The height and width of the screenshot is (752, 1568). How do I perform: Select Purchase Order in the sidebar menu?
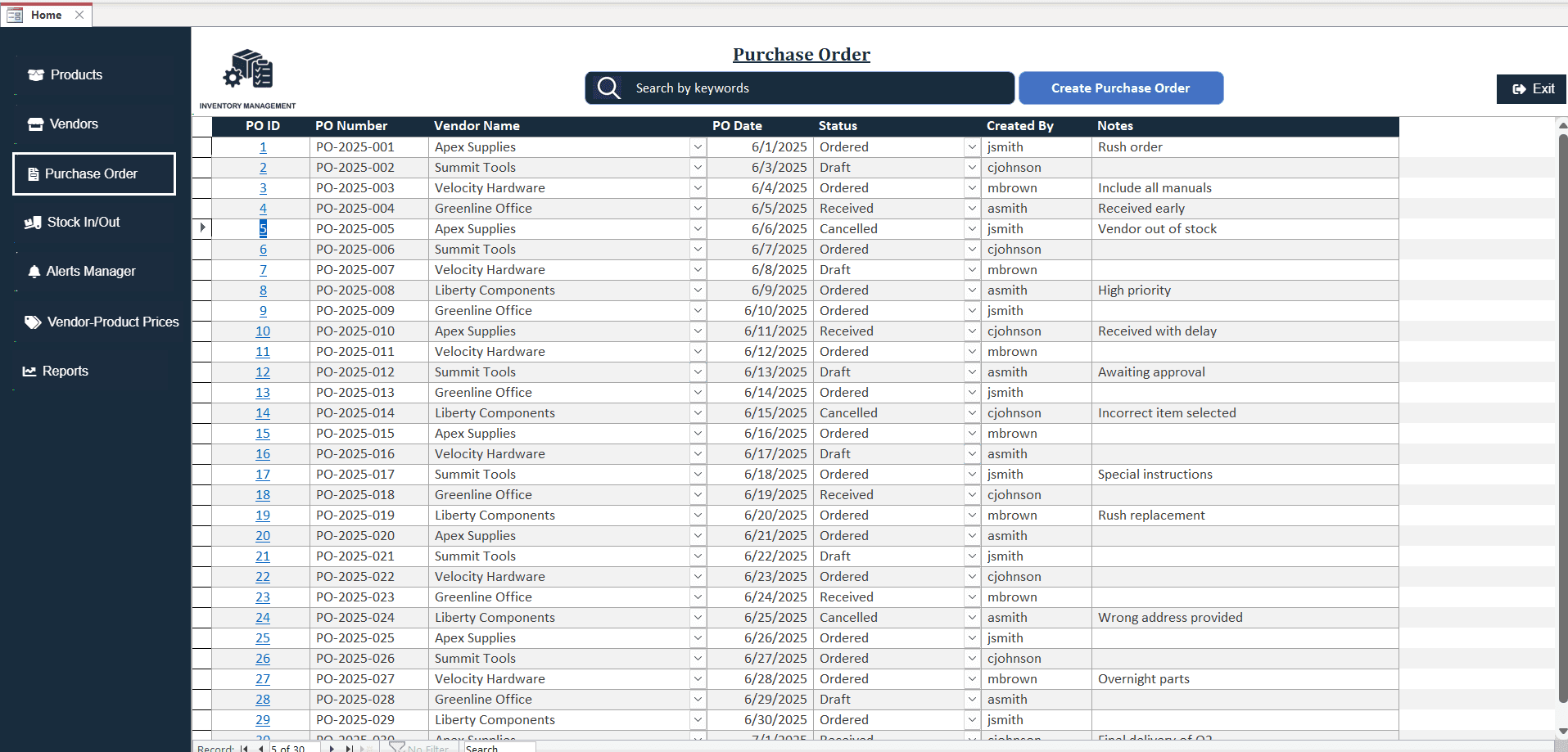click(90, 173)
